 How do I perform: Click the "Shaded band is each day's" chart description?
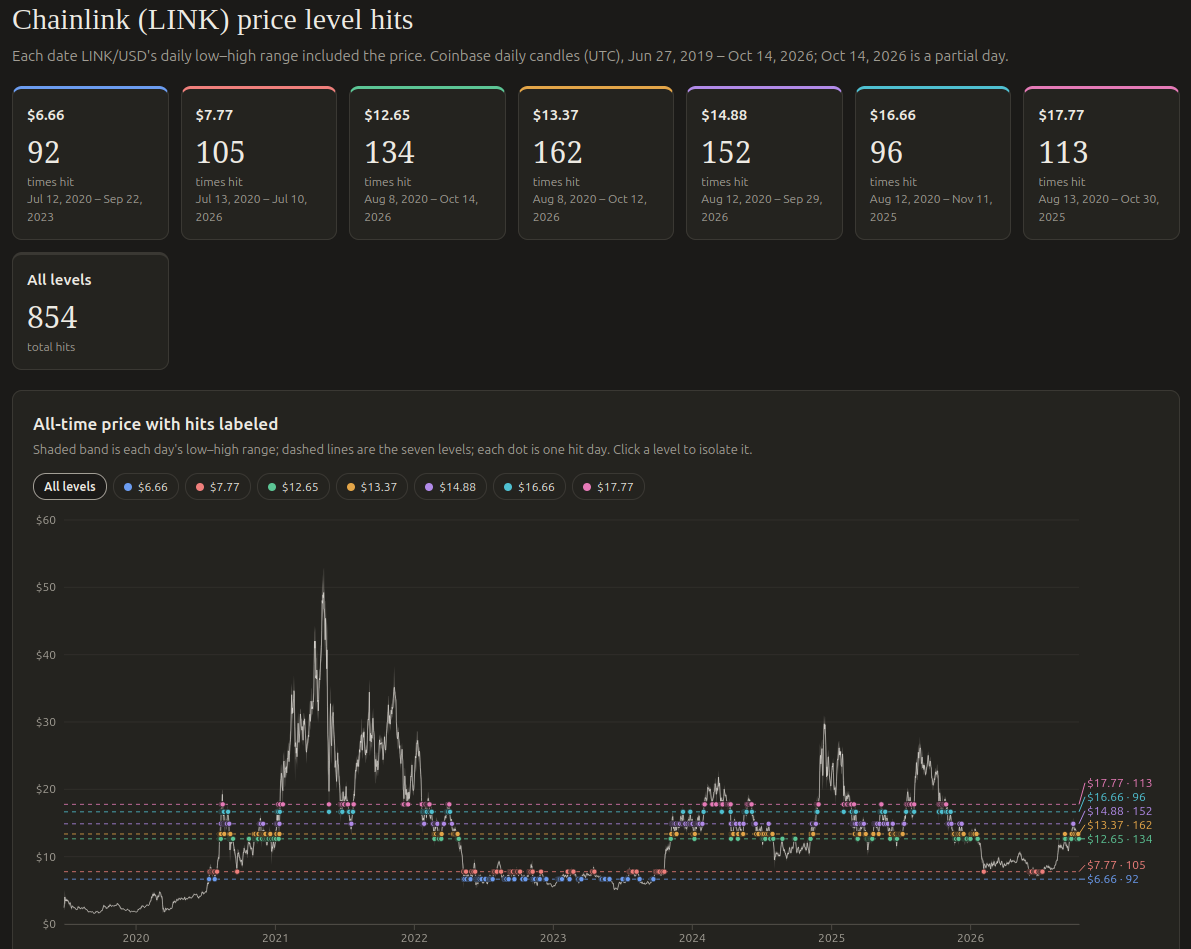coord(393,450)
